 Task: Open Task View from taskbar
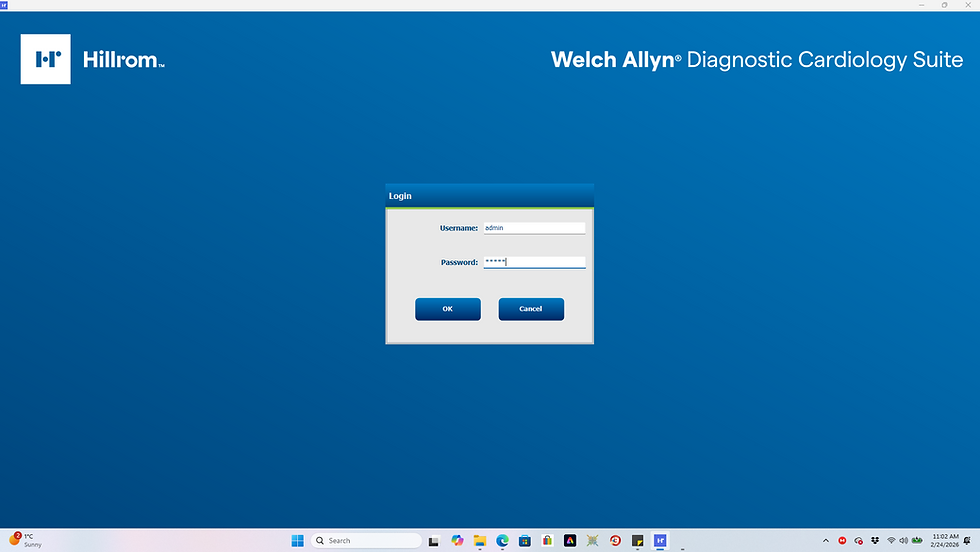pyautogui.click(x=433, y=541)
